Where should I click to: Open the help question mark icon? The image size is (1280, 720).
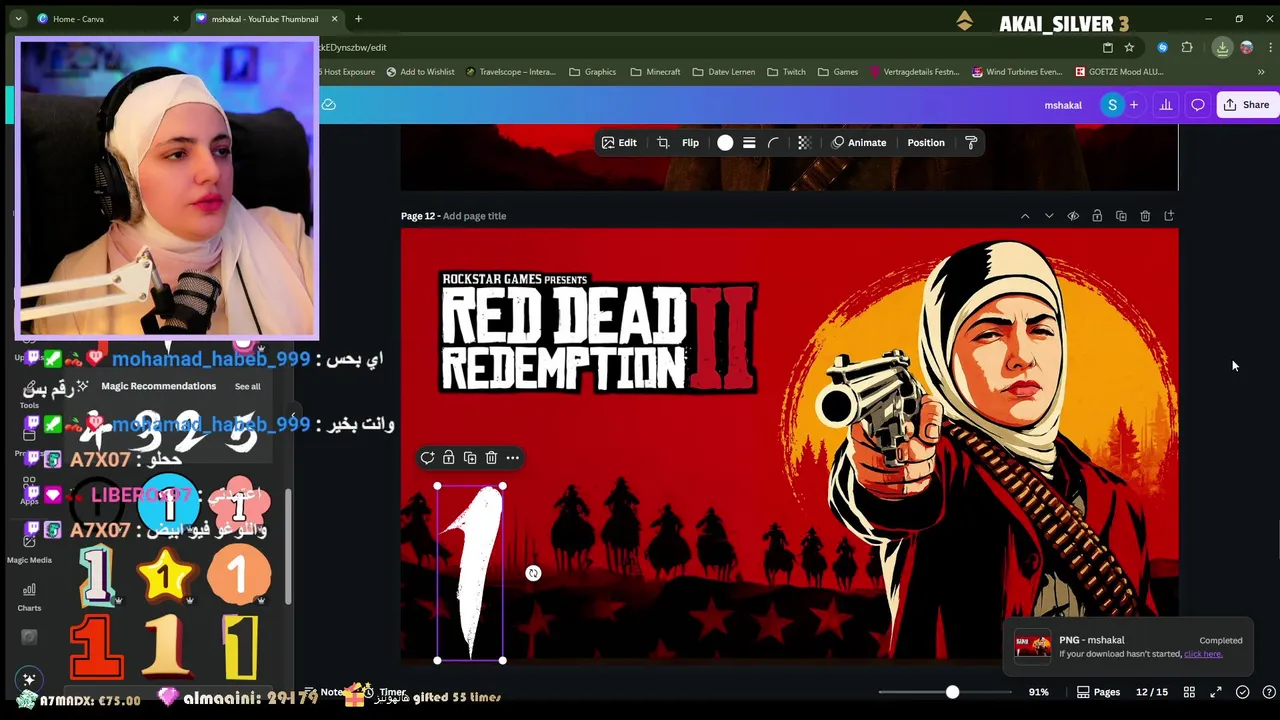click(1269, 692)
